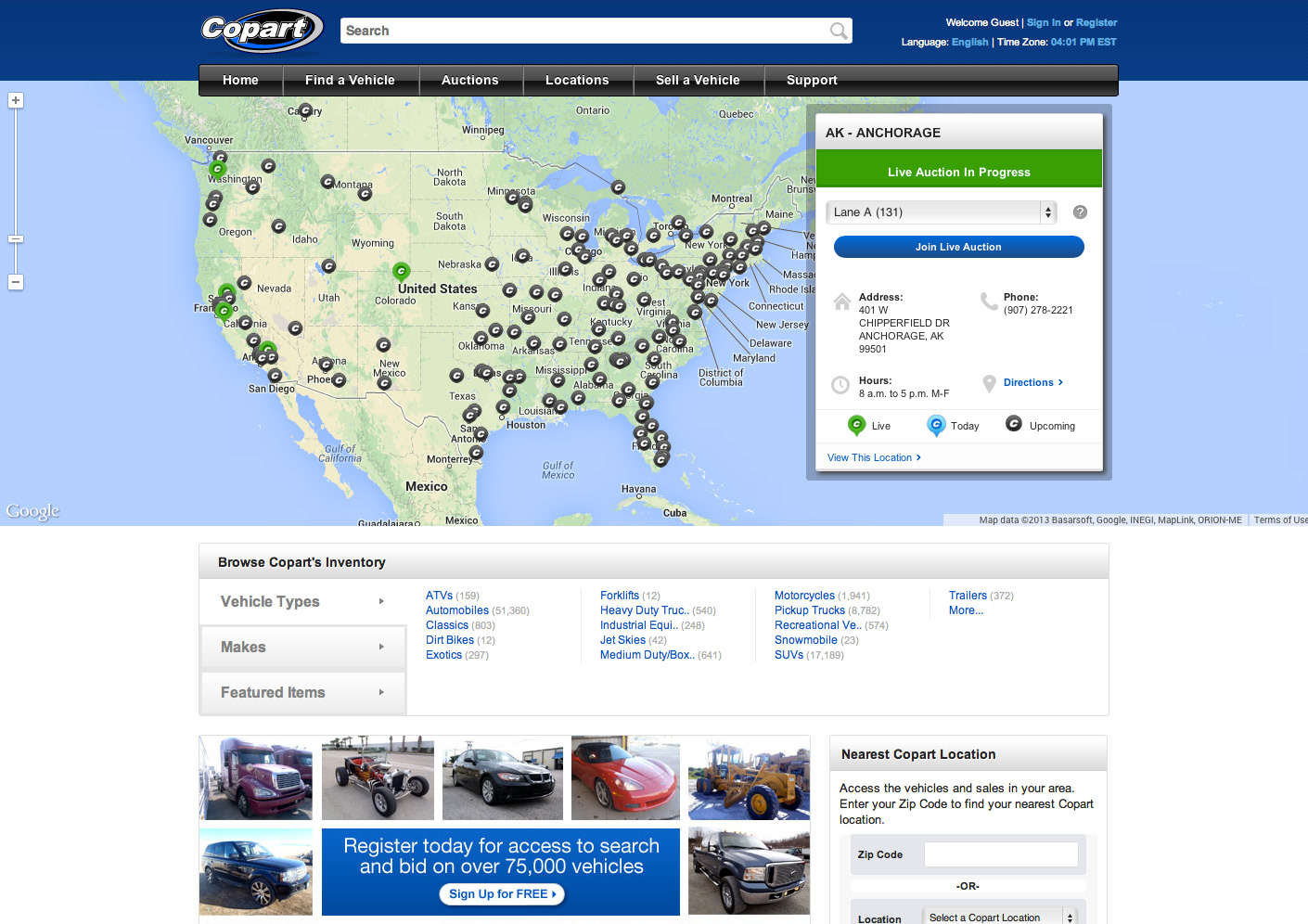The height and width of the screenshot is (924, 1308).
Task: Open the Automobiles inventory link
Action: pos(457,610)
